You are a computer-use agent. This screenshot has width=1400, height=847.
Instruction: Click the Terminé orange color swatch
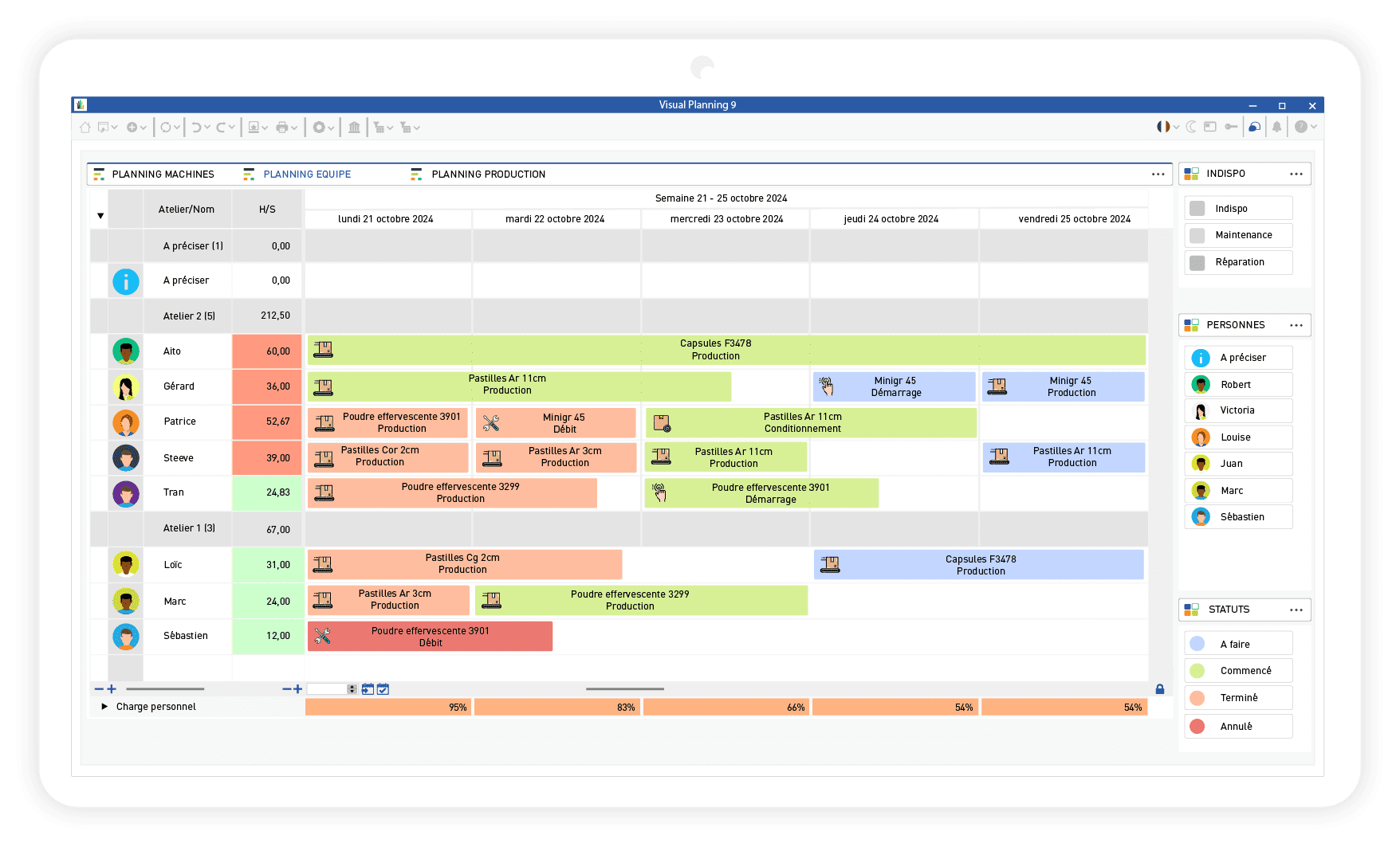pyautogui.click(x=1197, y=698)
